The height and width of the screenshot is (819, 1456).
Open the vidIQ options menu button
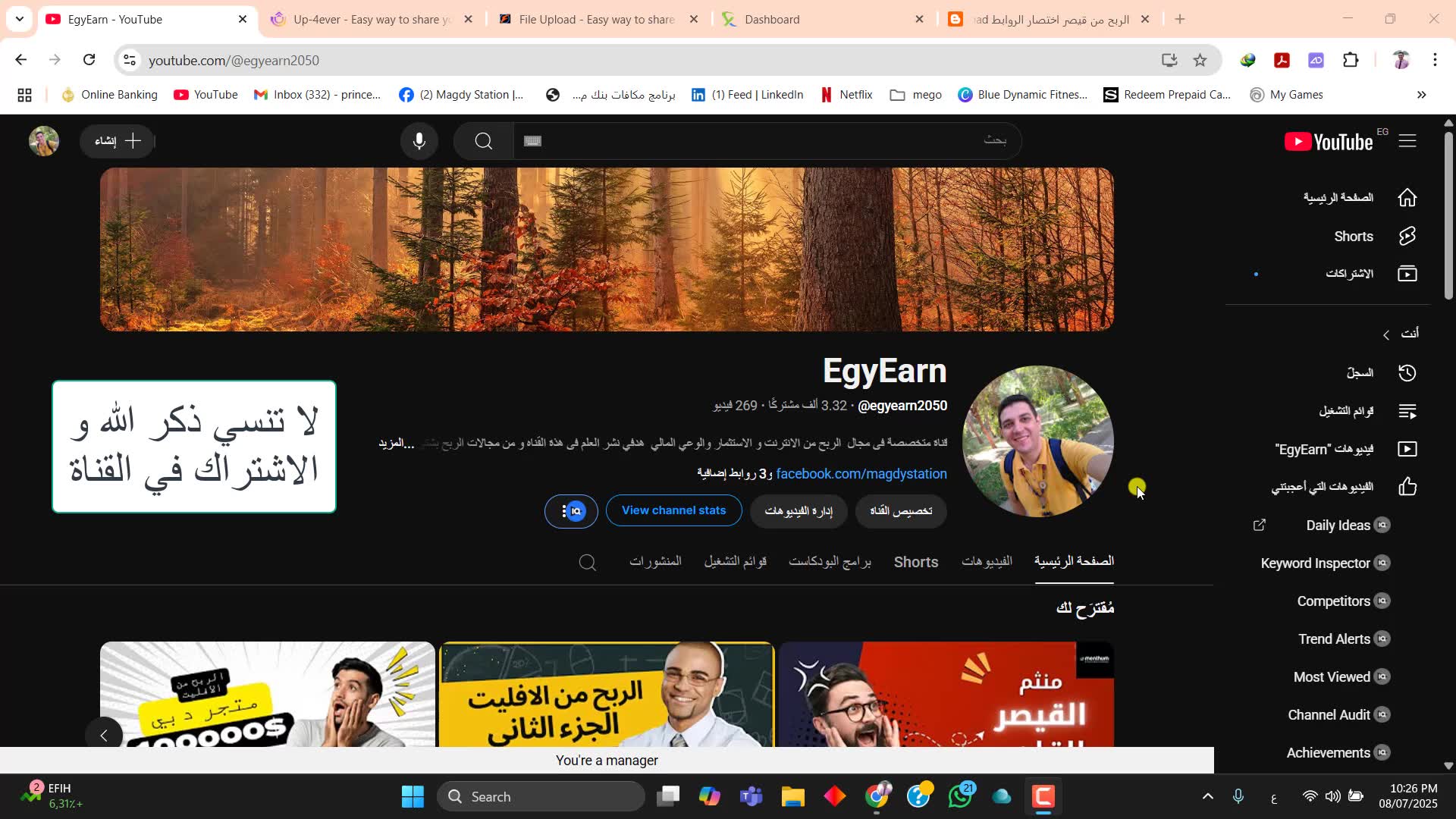[x=571, y=511]
